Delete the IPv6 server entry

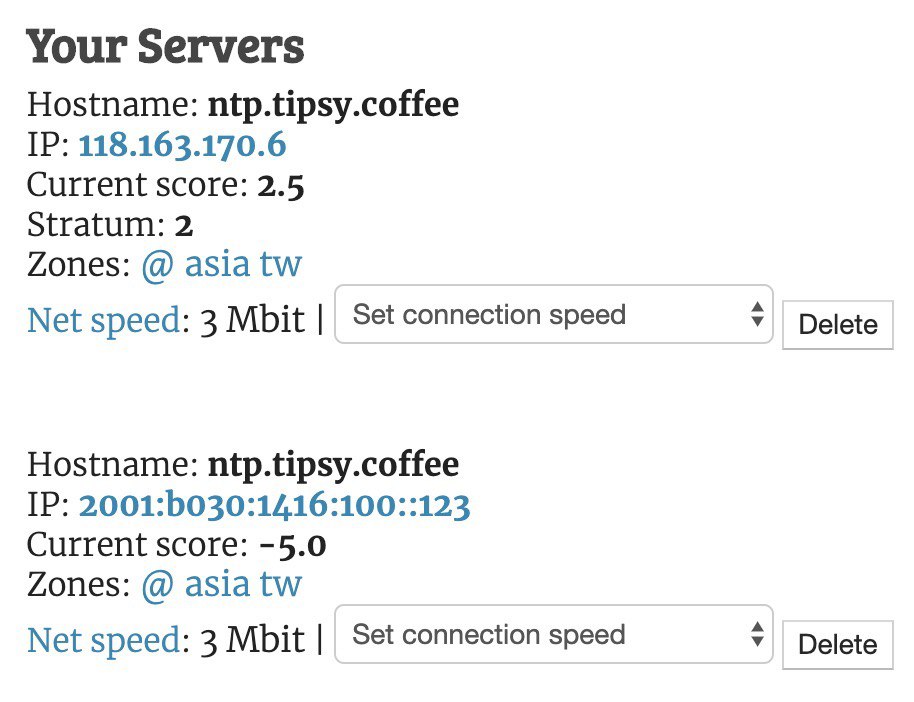tap(838, 644)
